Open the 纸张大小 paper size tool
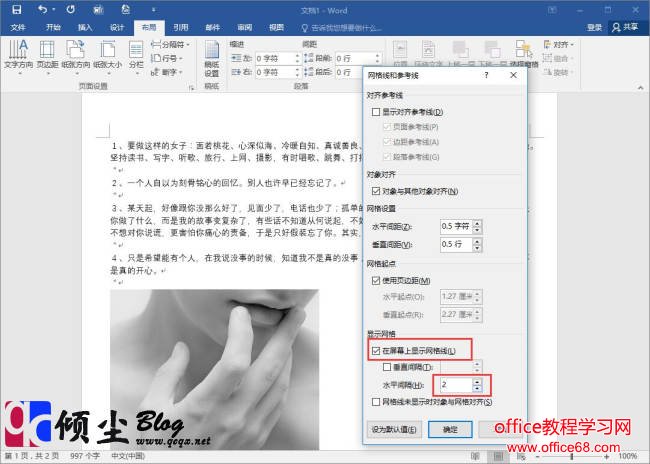 [107, 56]
